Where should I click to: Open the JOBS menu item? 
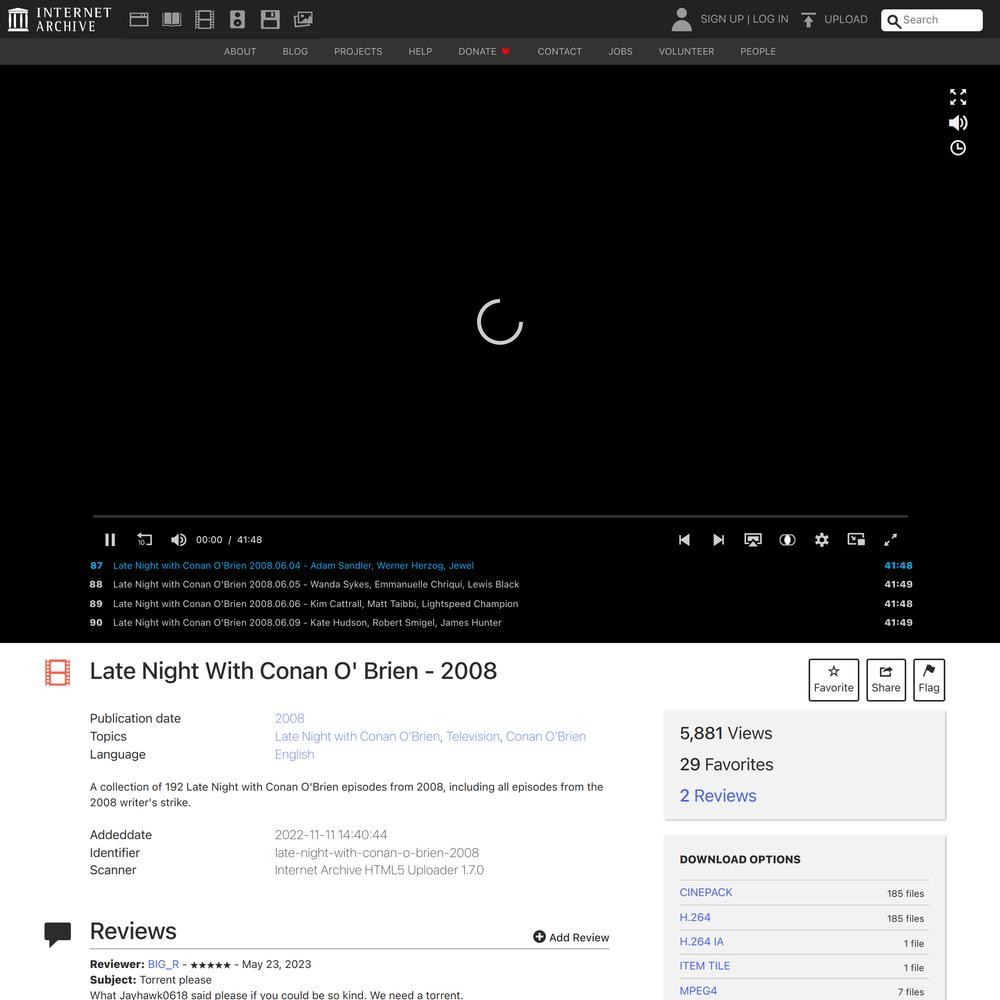point(621,52)
